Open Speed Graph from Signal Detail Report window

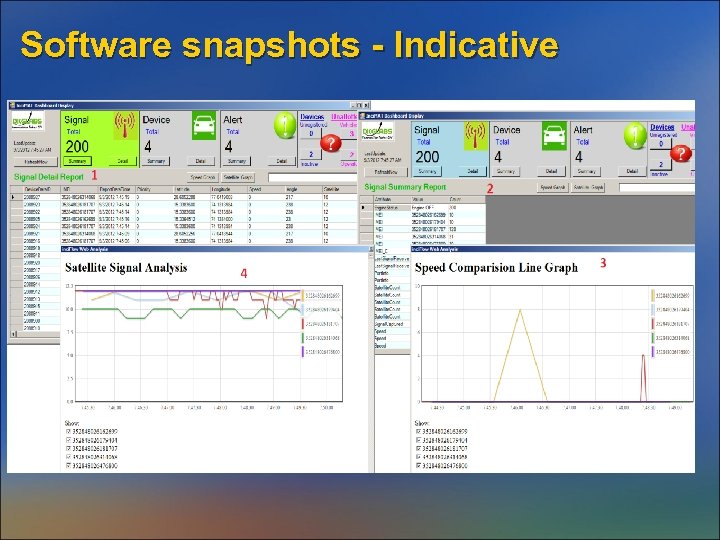pos(203,177)
